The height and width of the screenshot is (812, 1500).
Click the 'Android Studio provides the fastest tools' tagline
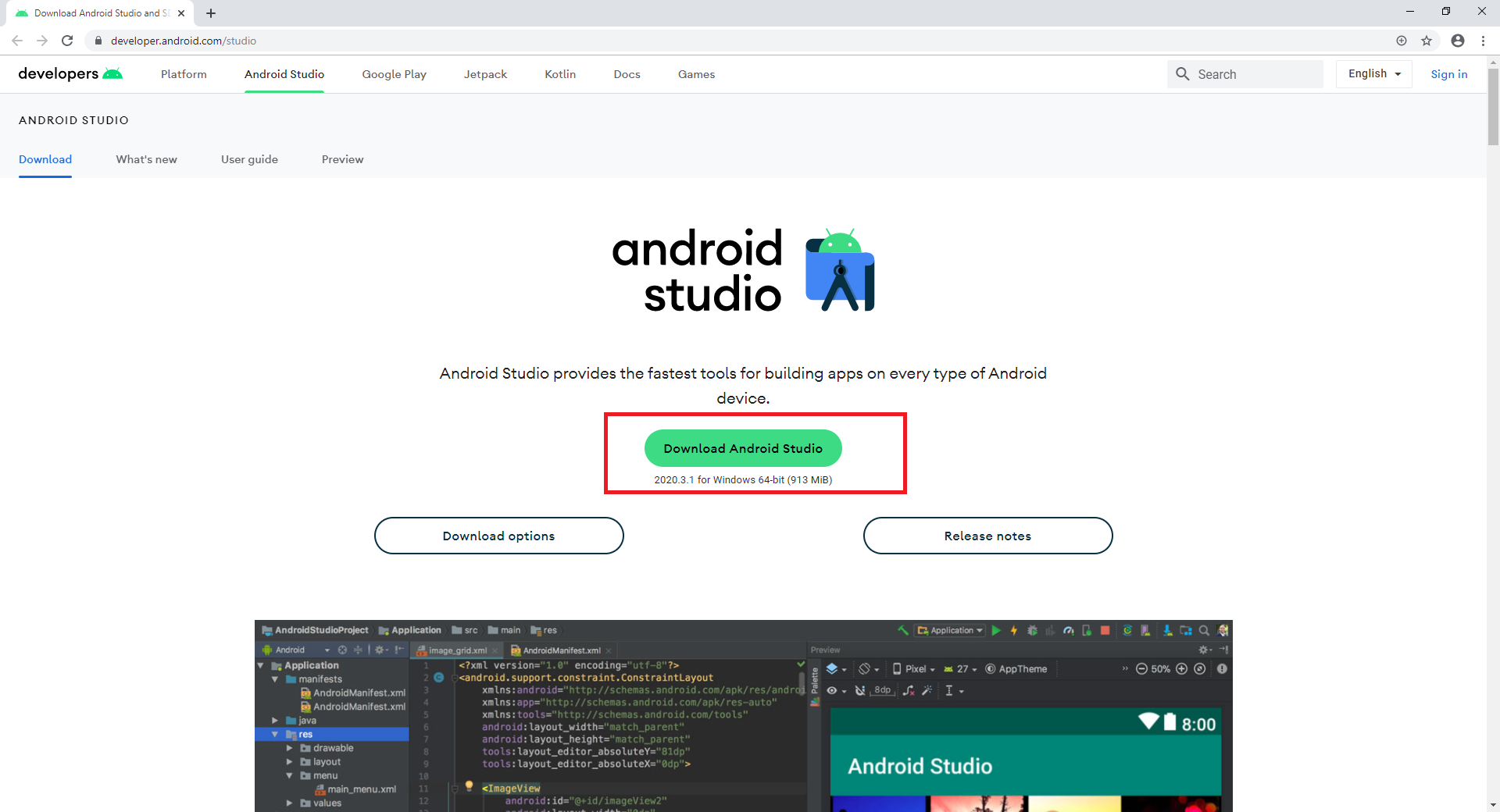743,386
